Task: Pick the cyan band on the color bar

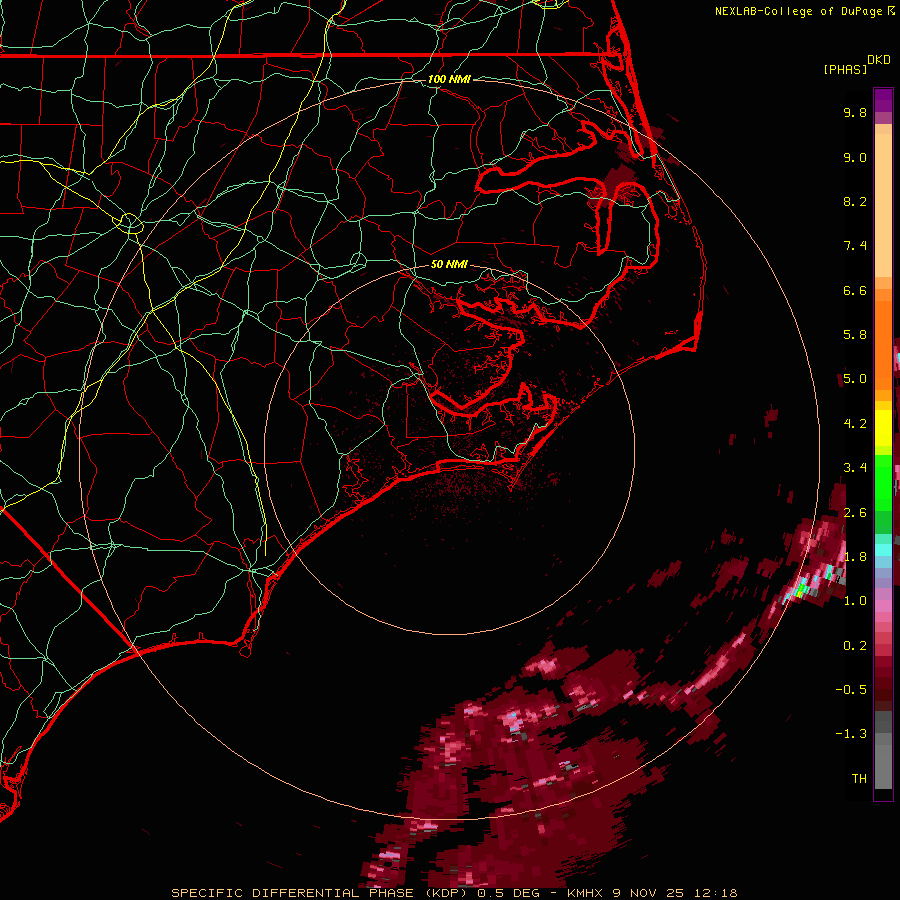Action: click(883, 549)
